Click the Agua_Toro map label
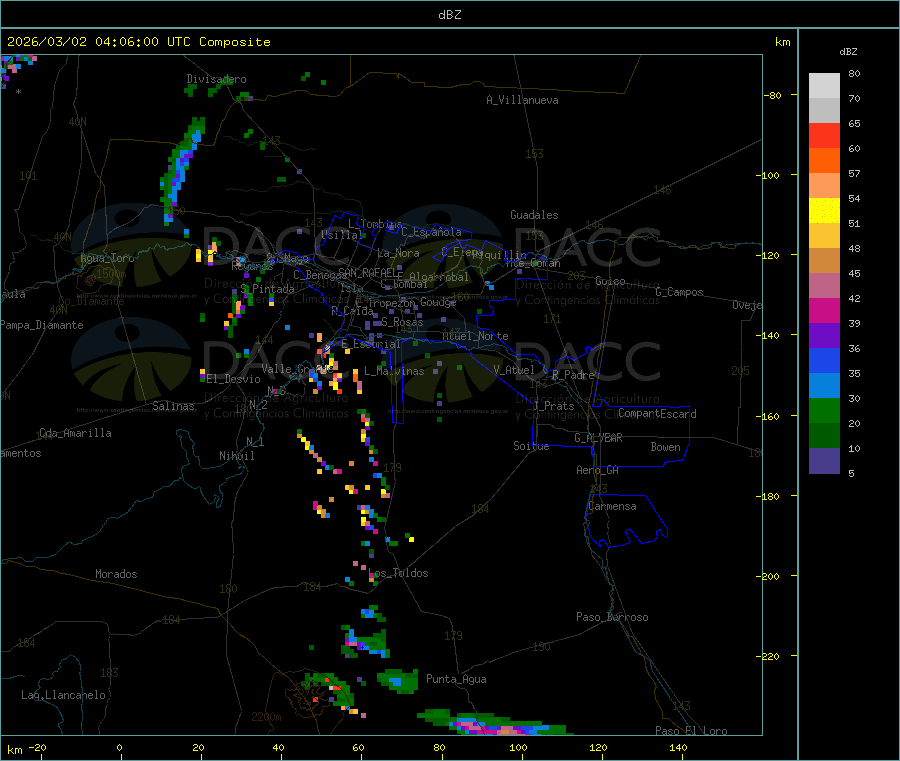 pyautogui.click(x=107, y=258)
